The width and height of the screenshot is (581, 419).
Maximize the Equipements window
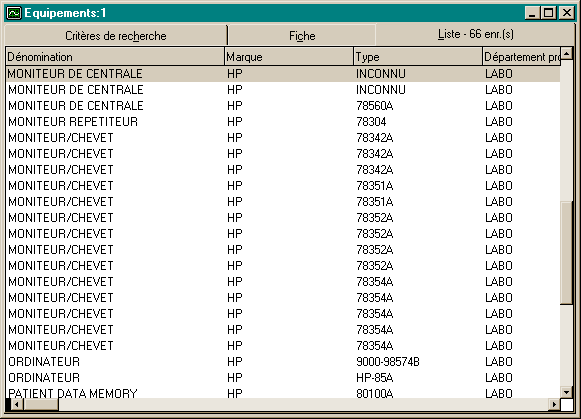coord(548,13)
